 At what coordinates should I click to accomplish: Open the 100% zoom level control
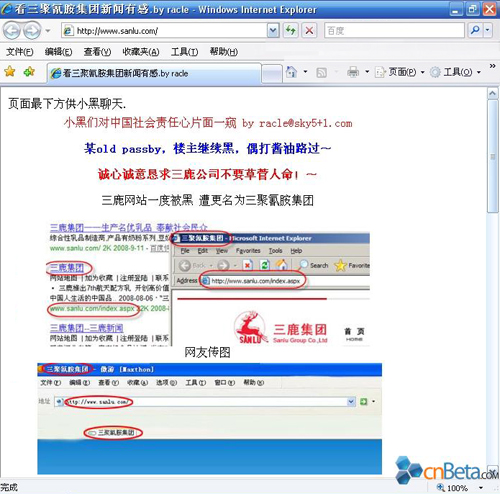coord(452,488)
